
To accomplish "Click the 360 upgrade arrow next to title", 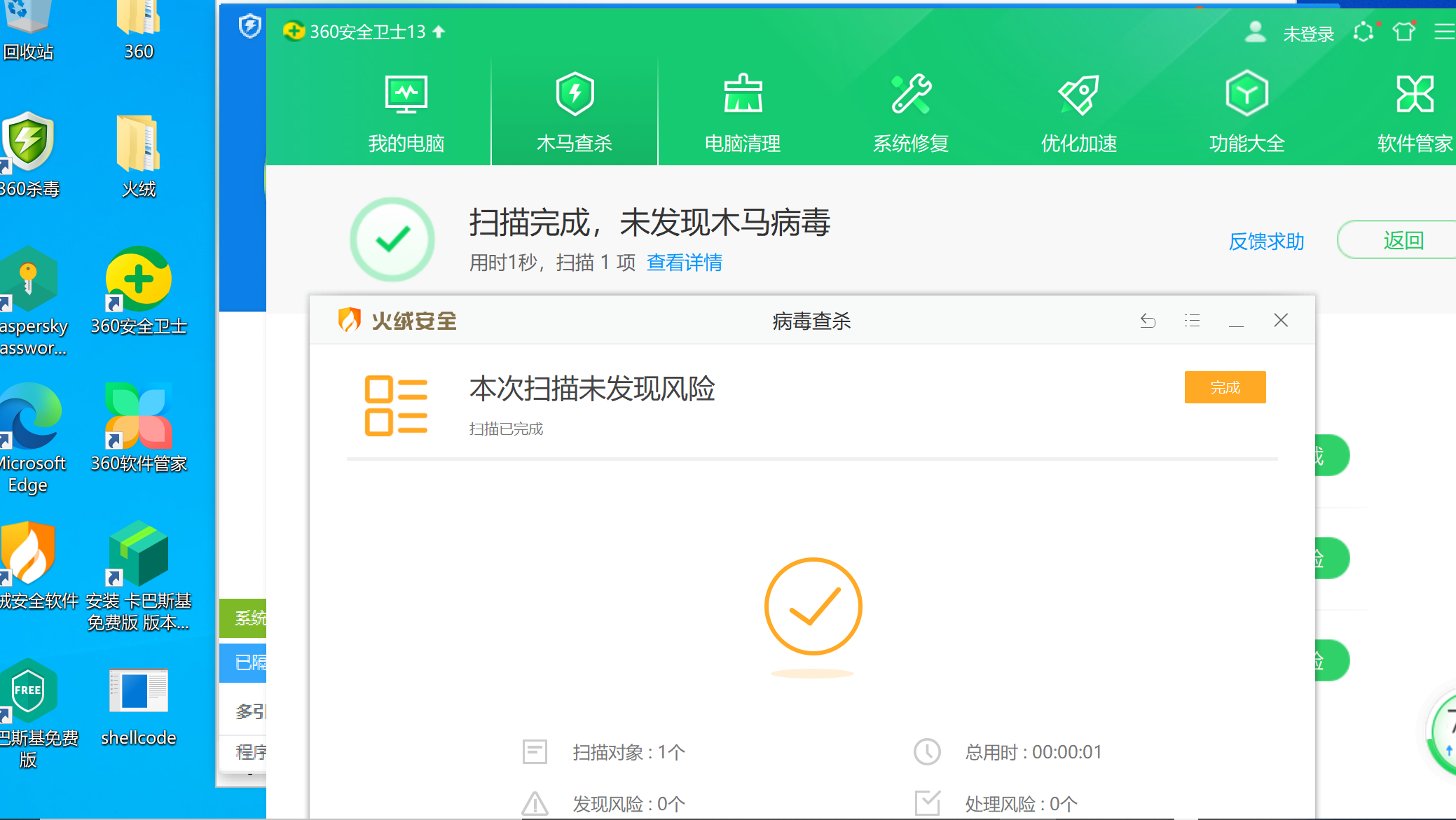I will (x=439, y=32).
